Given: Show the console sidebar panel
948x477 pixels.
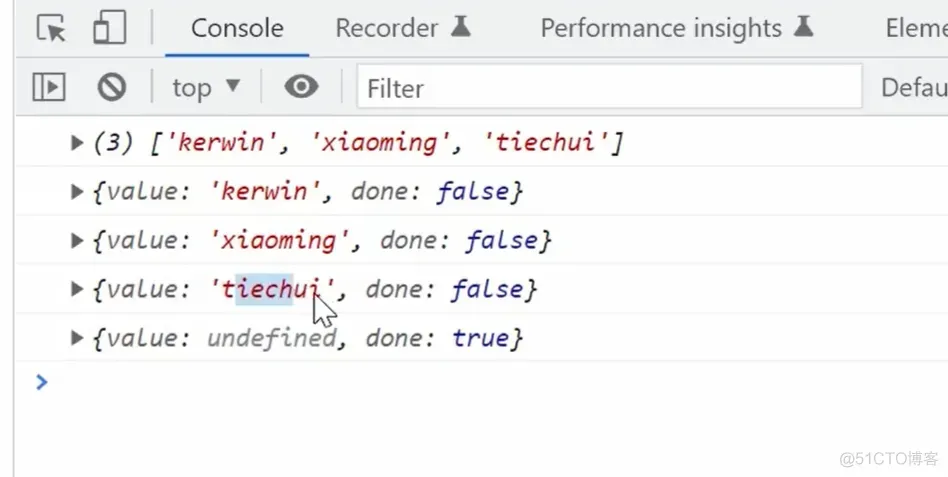Looking at the screenshot, I should [x=49, y=88].
